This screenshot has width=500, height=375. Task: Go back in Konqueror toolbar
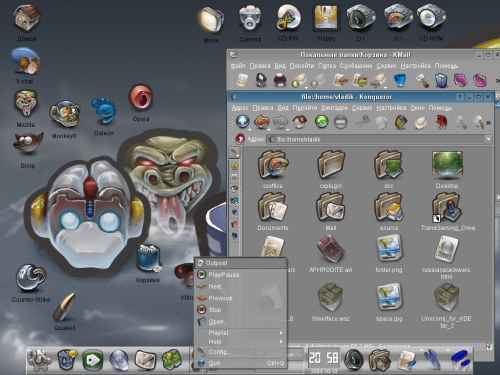262,122
